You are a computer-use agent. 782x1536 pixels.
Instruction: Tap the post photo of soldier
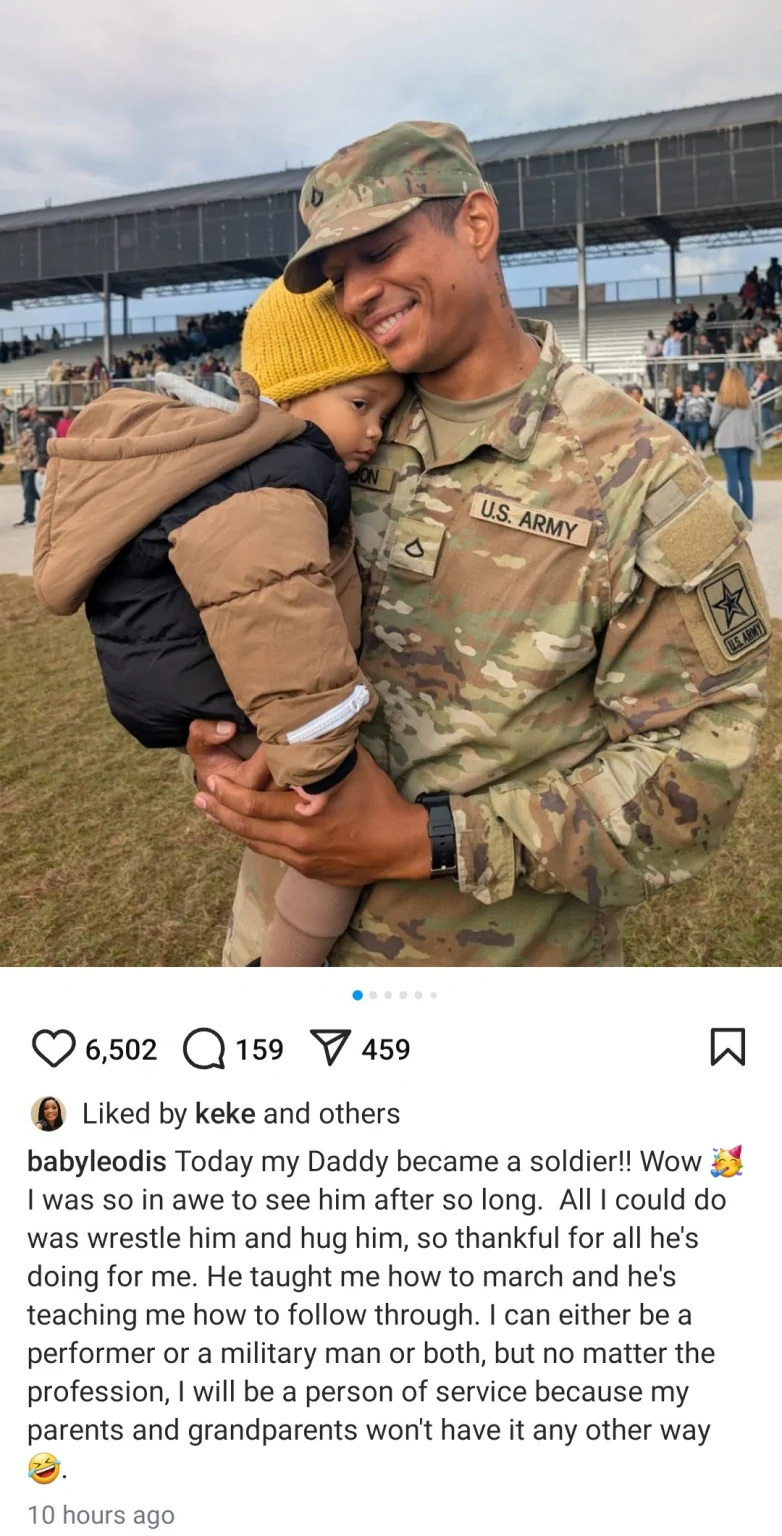coord(391,483)
